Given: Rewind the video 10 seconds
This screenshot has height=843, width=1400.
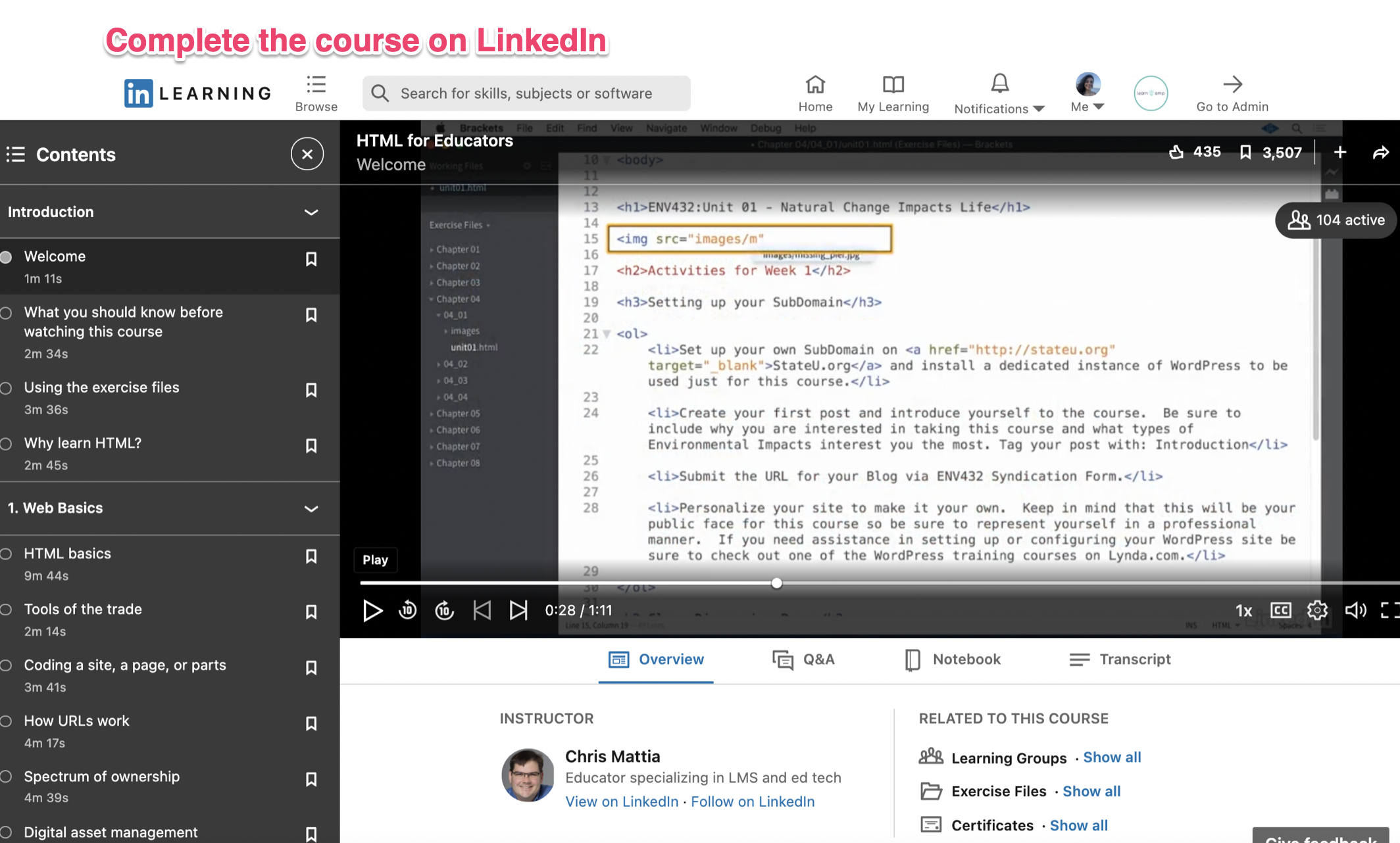Looking at the screenshot, I should pos(408,611).
